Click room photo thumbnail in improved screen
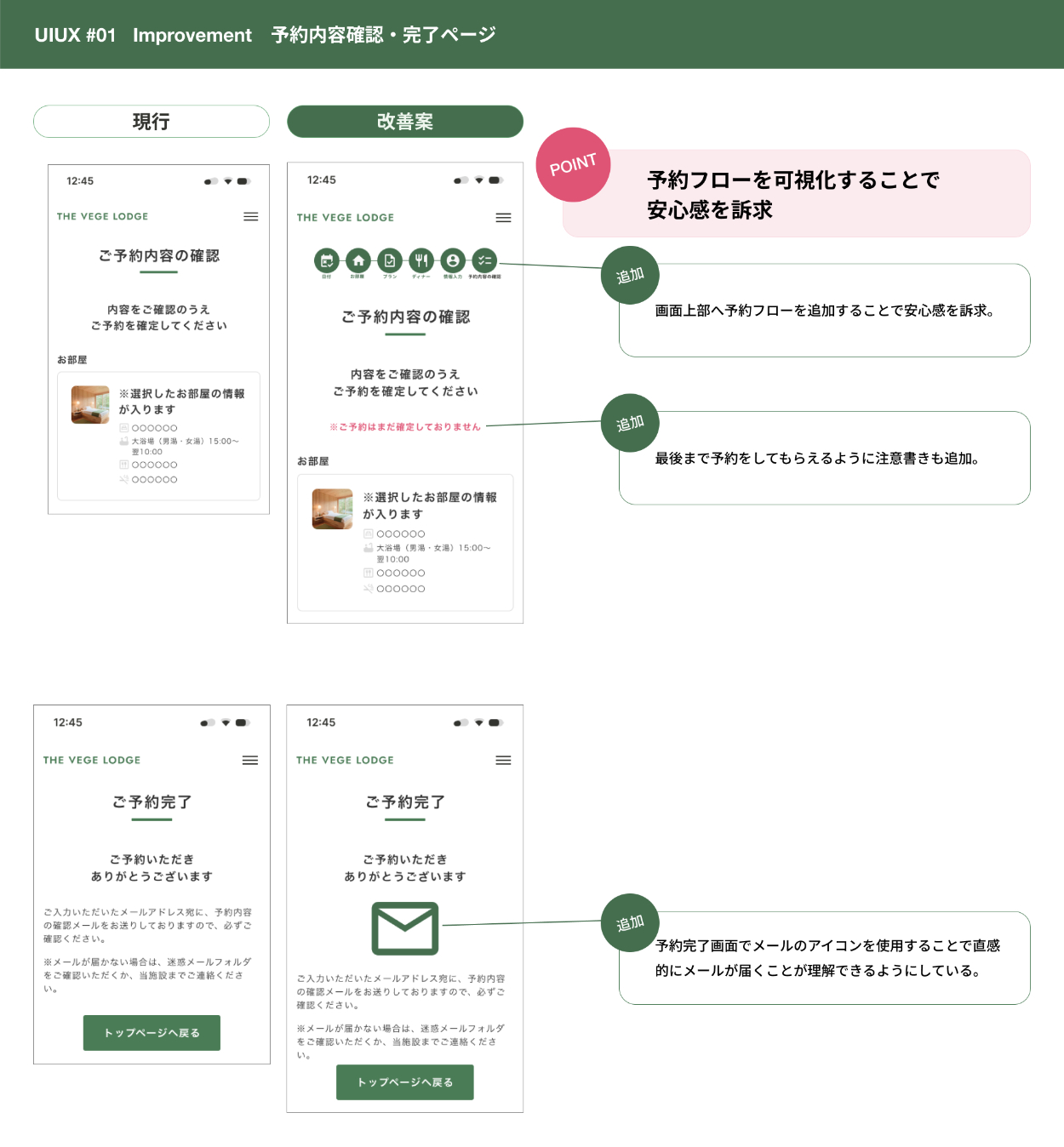The image size is (1064, 1147). [332, 509]
